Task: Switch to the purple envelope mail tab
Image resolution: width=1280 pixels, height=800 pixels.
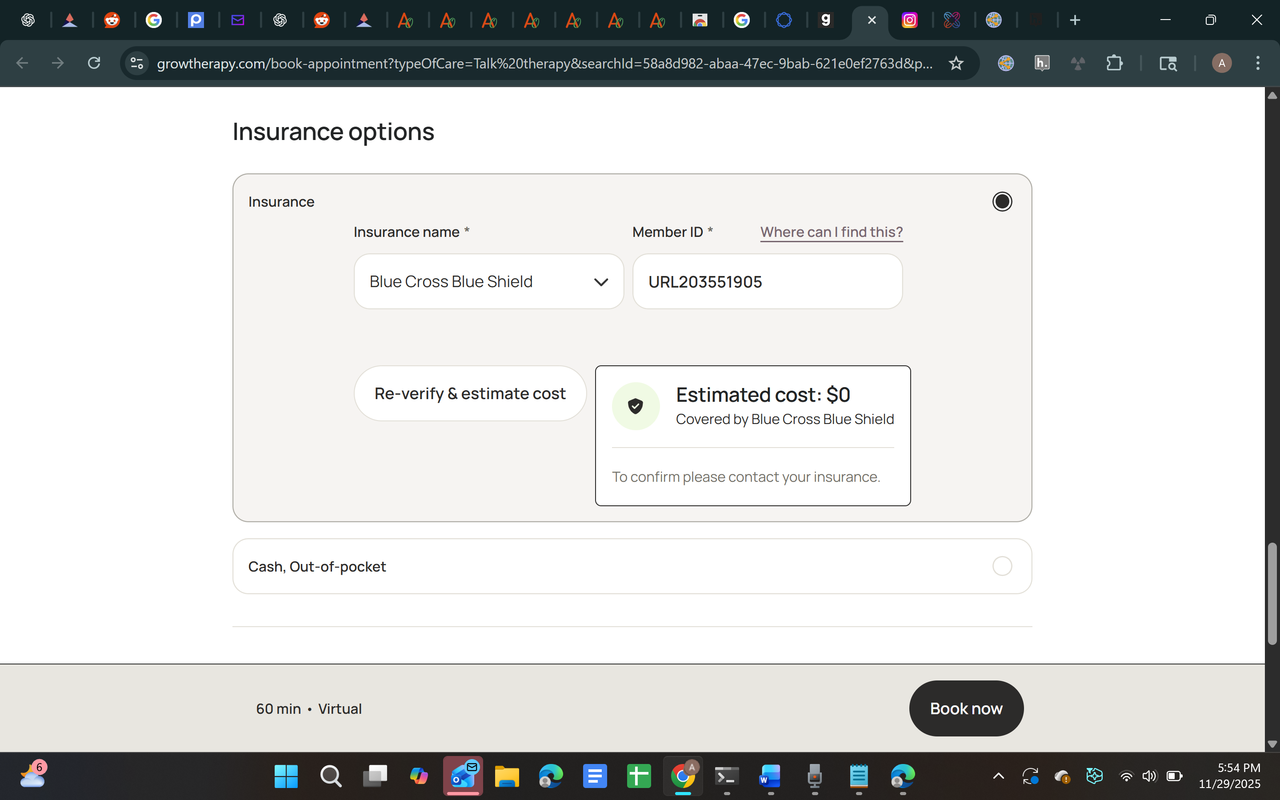Action: [238, 20]
